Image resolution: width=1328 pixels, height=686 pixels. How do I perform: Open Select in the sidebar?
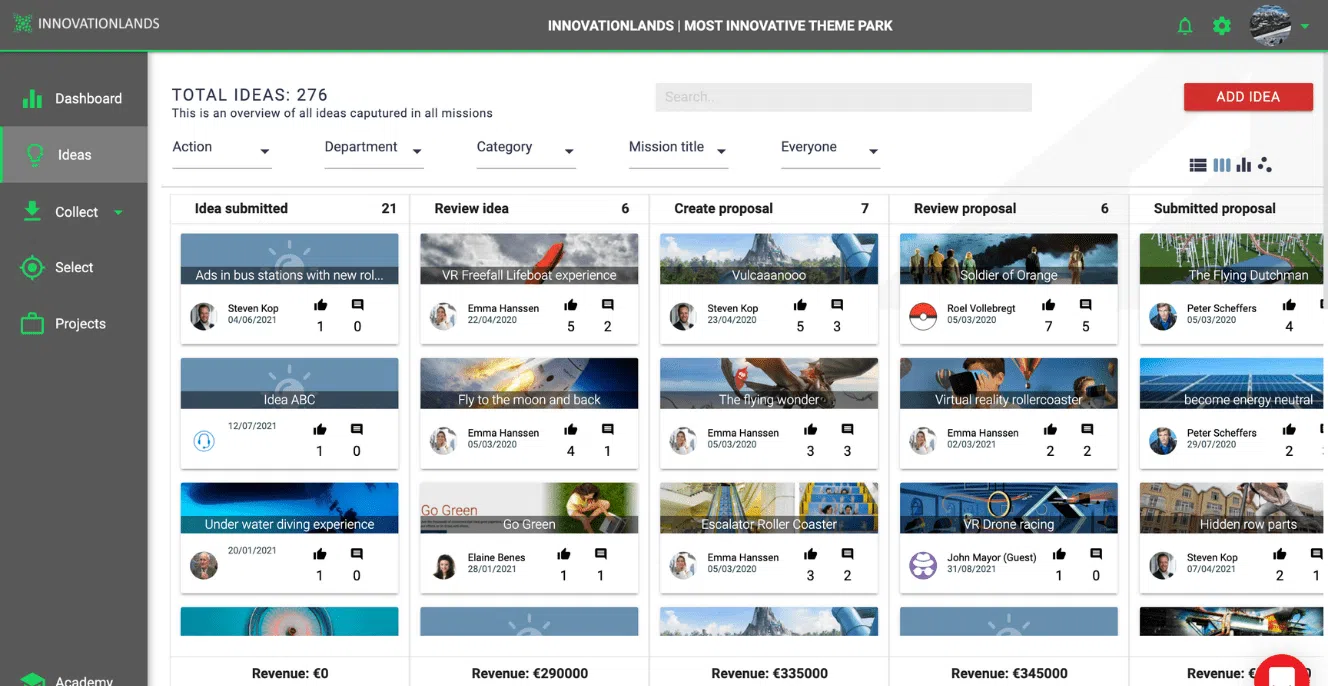pyautogui.click(x=74, y=268)
